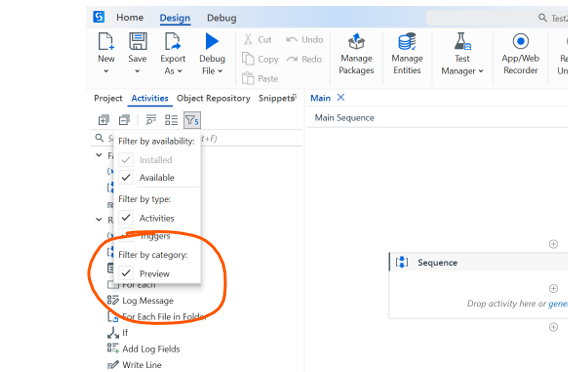The image size is (568, 372).
Task: Close the Main workflow tab
Action: 341,97
